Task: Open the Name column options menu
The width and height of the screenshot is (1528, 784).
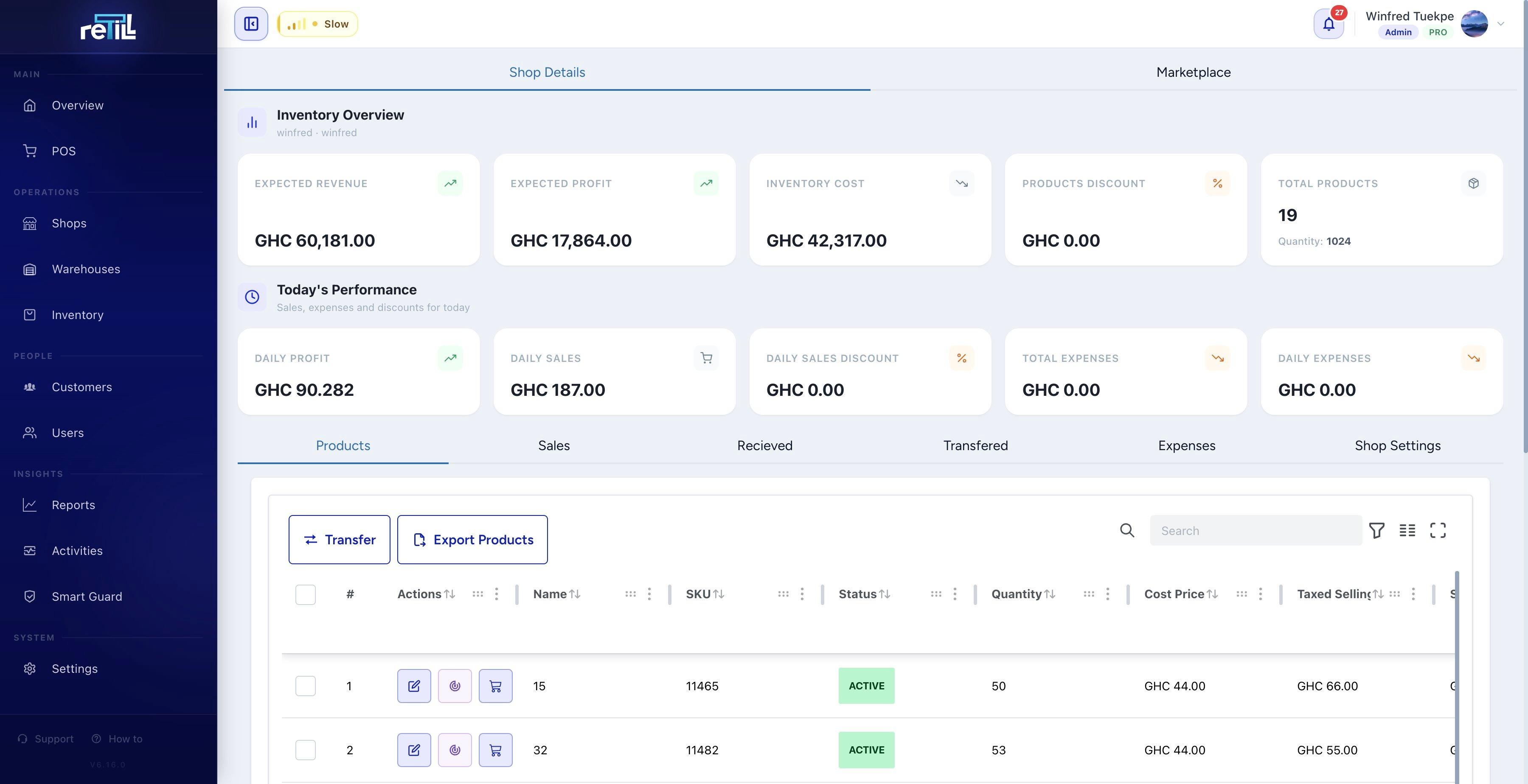Action: coord(649,594)
